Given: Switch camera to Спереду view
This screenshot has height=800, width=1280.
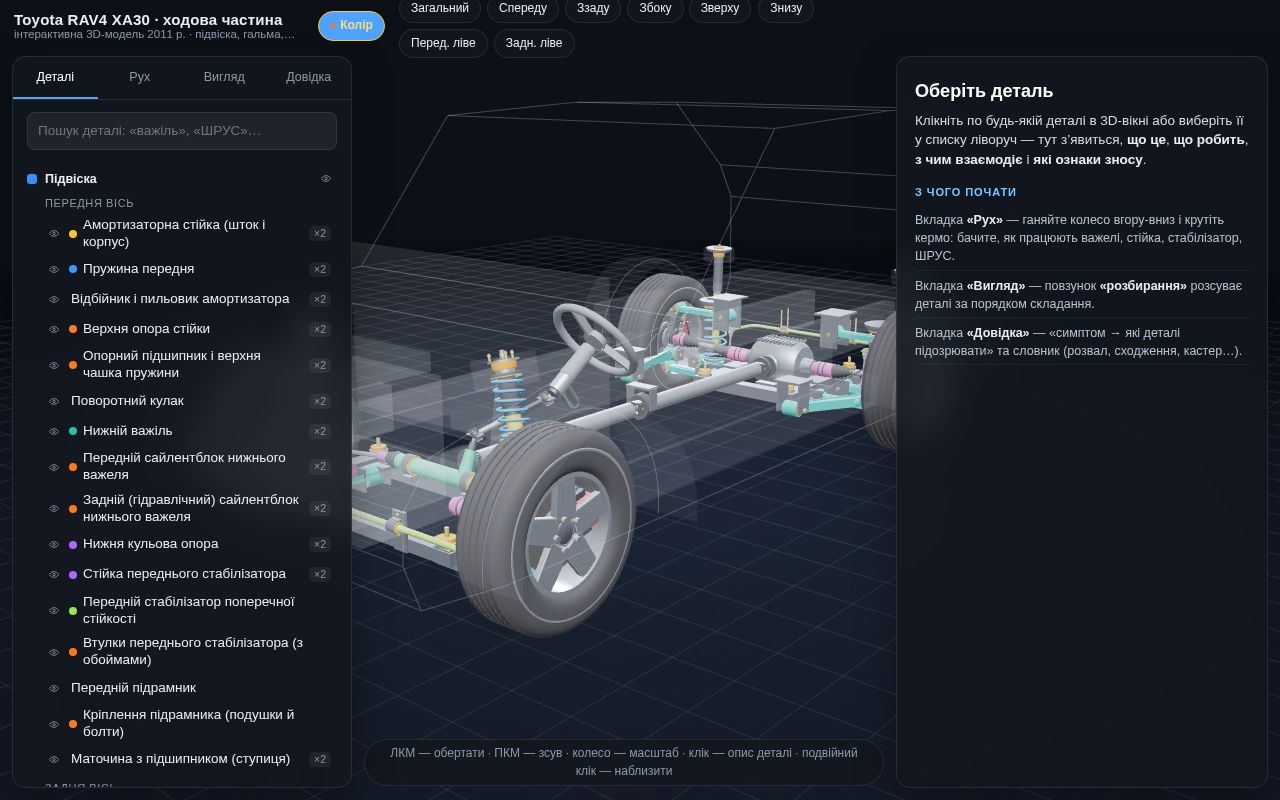Looking at the screenshot, I should (522, 9).
